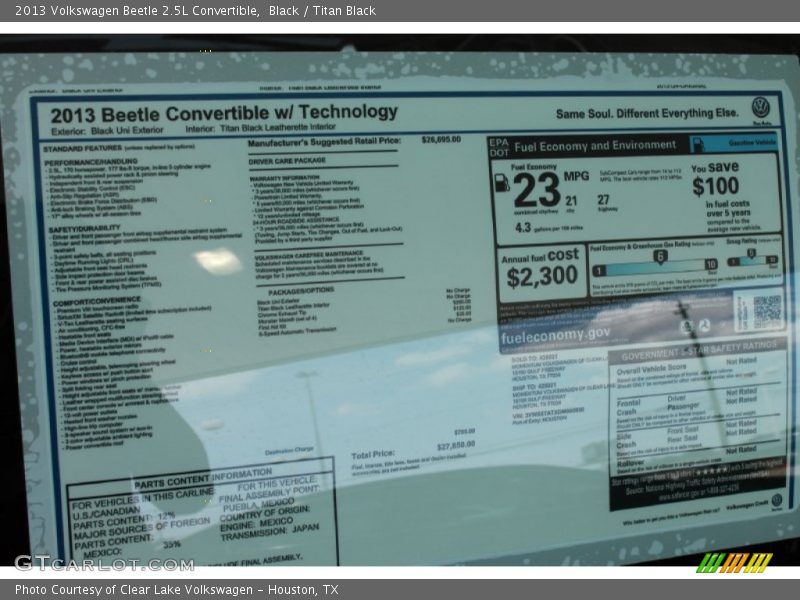Click the Same Soul. Different Everything Else. slogan
The image size is (800, 600).
[647, 113]
